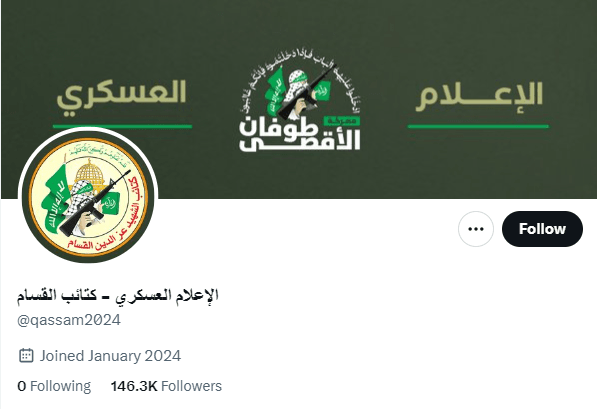
Task: Click the calendar icon beside join date
Action: [x=26, y=356]
